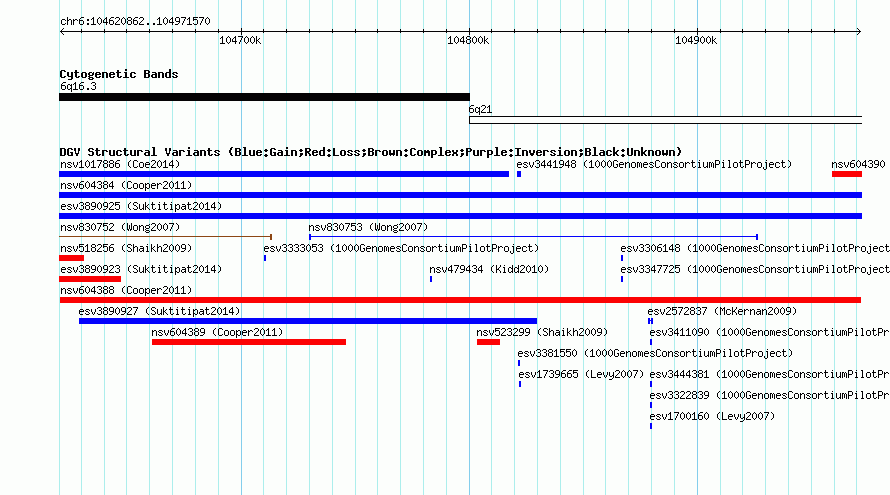Click the ruler's right arrow end
890x495 pixels.
click(859, 31)
